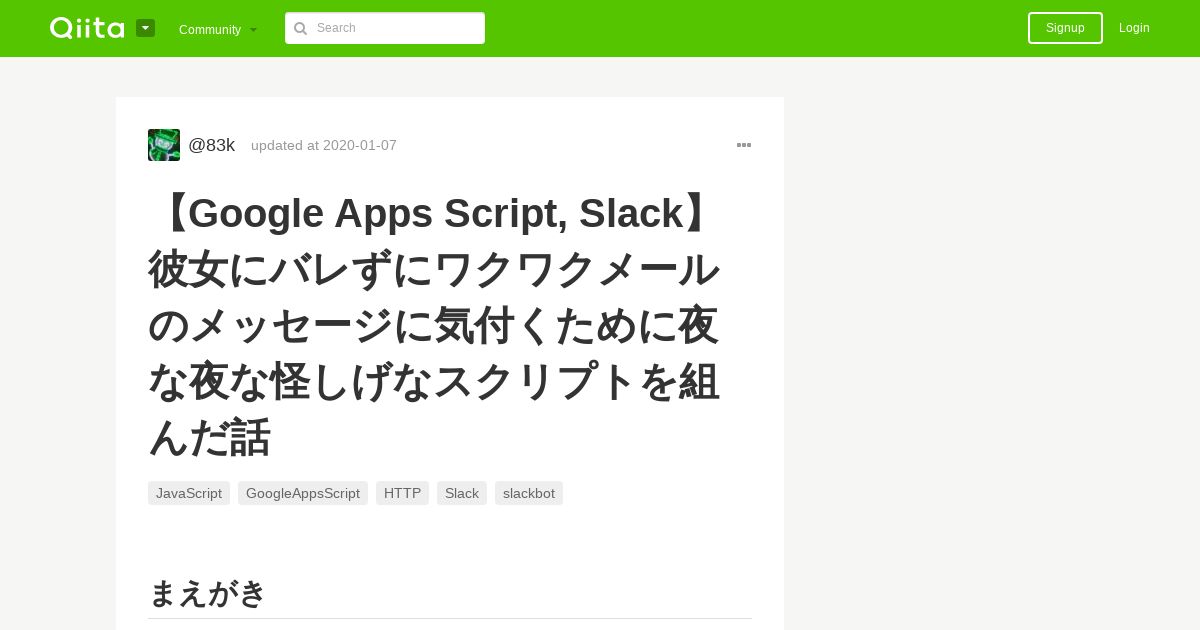Select the slackbot tag
This screenshot has width=1200, height=630.
tap(529, 493)
